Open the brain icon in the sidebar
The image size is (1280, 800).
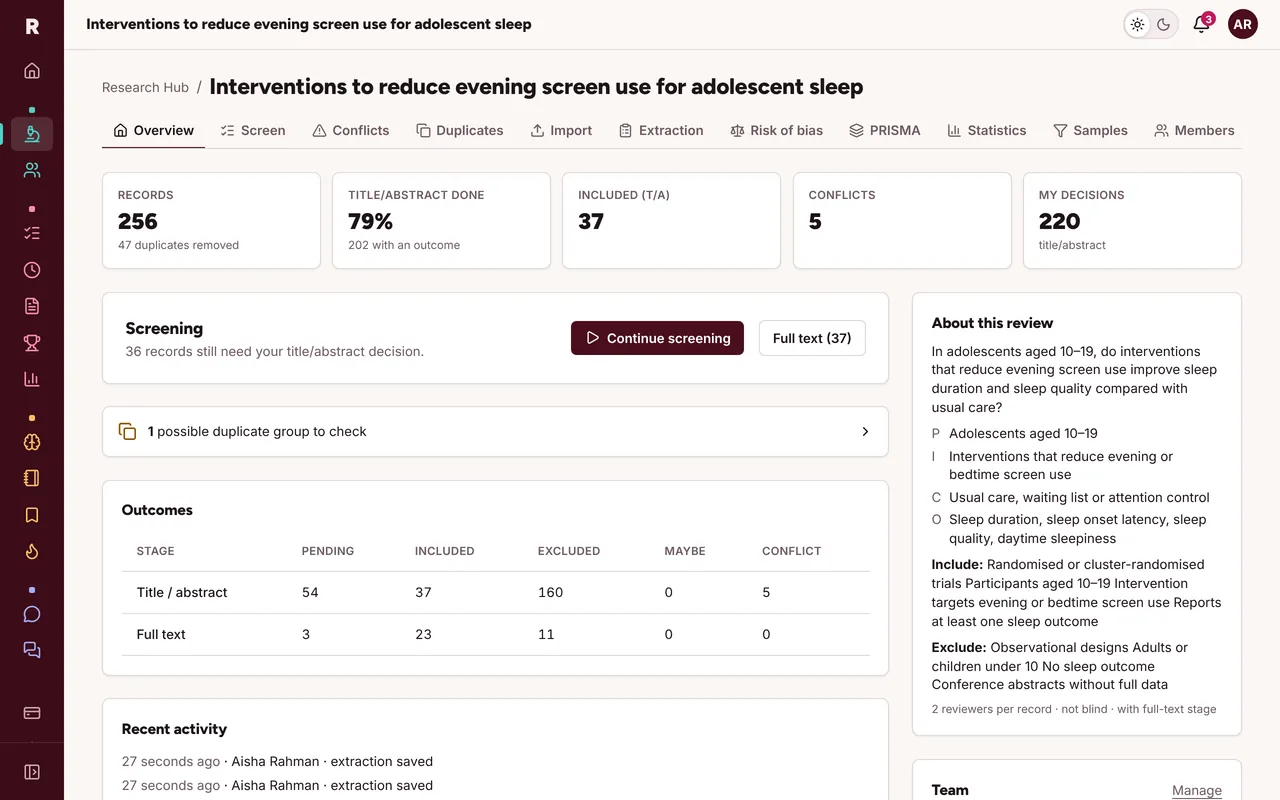tap(32, 442)
